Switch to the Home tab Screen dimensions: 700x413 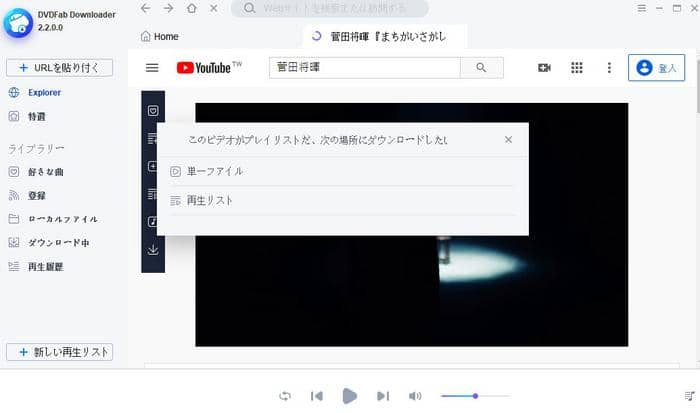[160, 37]
